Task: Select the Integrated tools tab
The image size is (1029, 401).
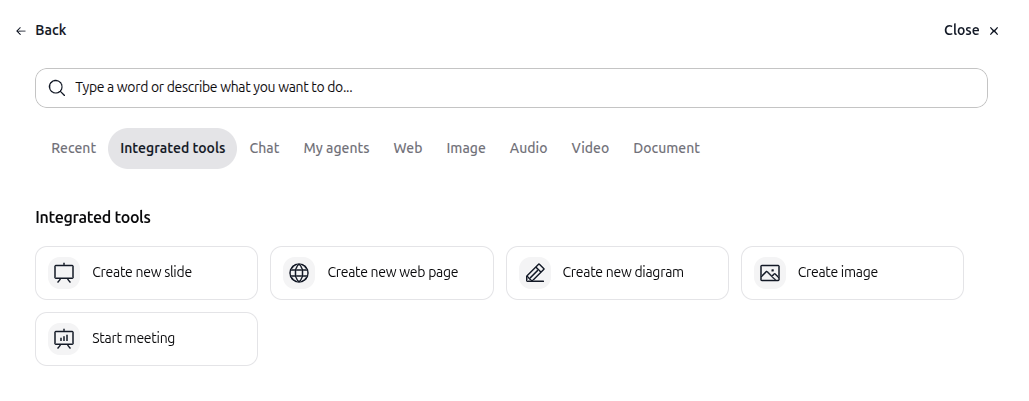Action: [x=173, y=148]
